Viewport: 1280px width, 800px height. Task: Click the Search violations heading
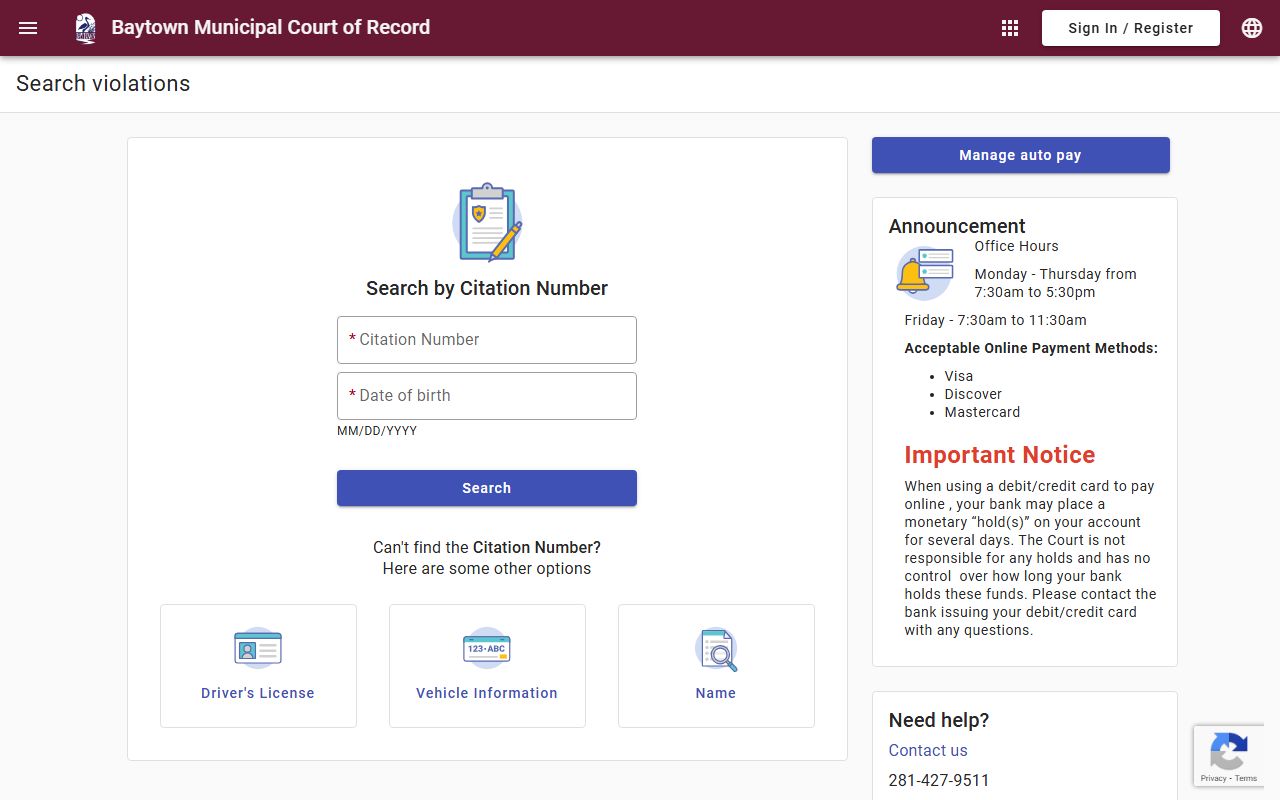[103, 84]
